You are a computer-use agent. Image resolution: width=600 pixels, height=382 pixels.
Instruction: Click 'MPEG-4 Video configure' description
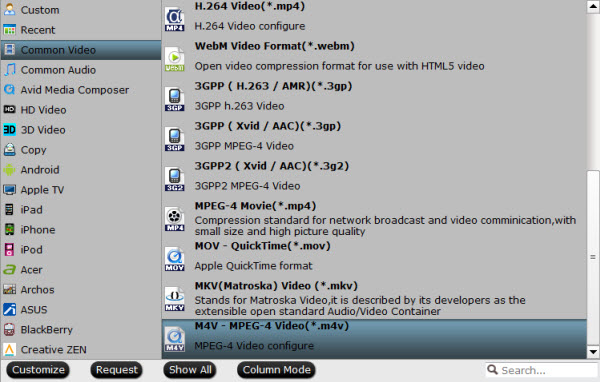254,346
